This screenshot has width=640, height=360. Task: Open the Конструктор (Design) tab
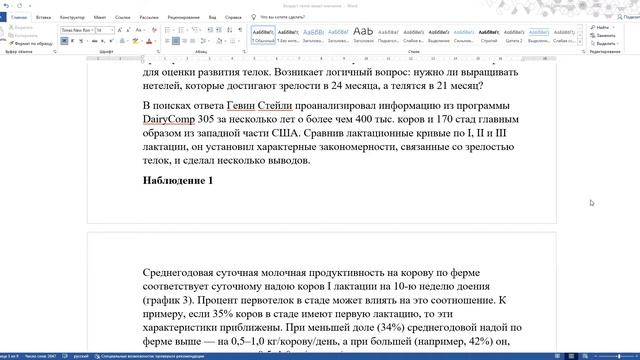click(x=72, y=18)
